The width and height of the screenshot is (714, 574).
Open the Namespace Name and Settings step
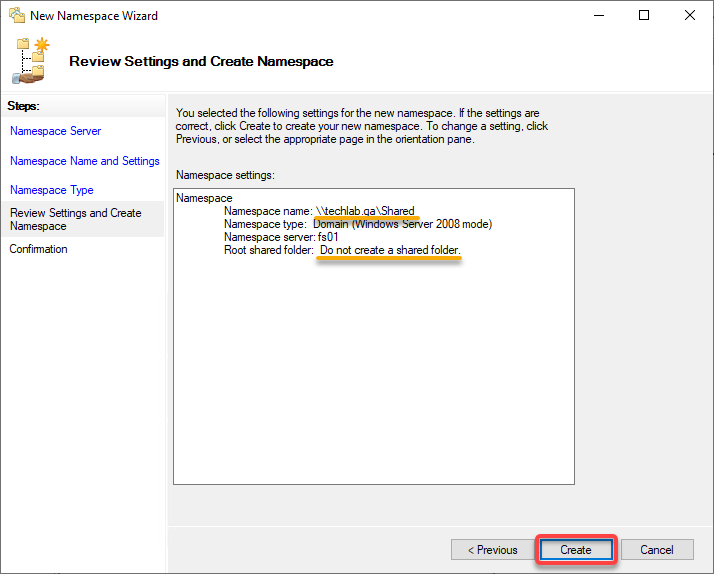pos(85,161)
